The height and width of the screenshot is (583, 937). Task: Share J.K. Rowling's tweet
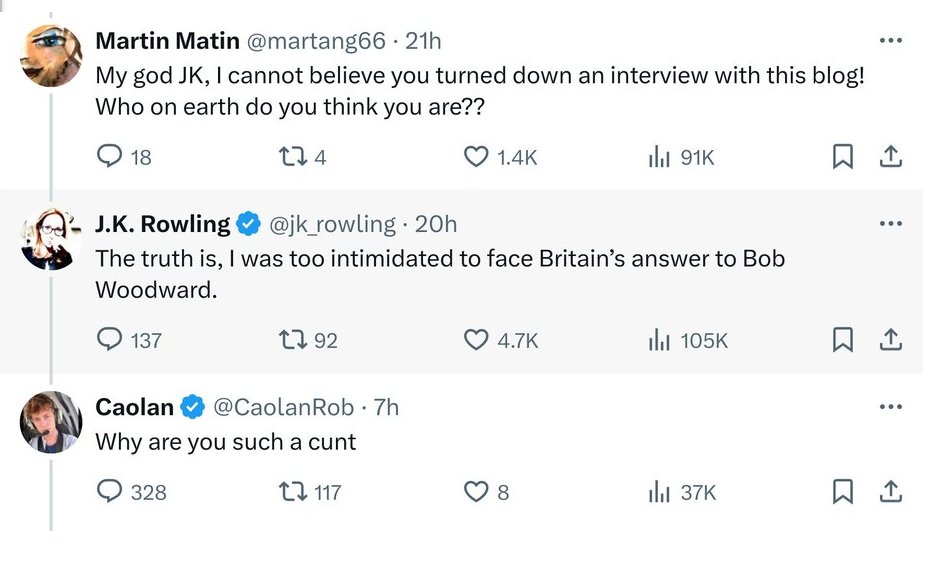click(x=891, y=340)
